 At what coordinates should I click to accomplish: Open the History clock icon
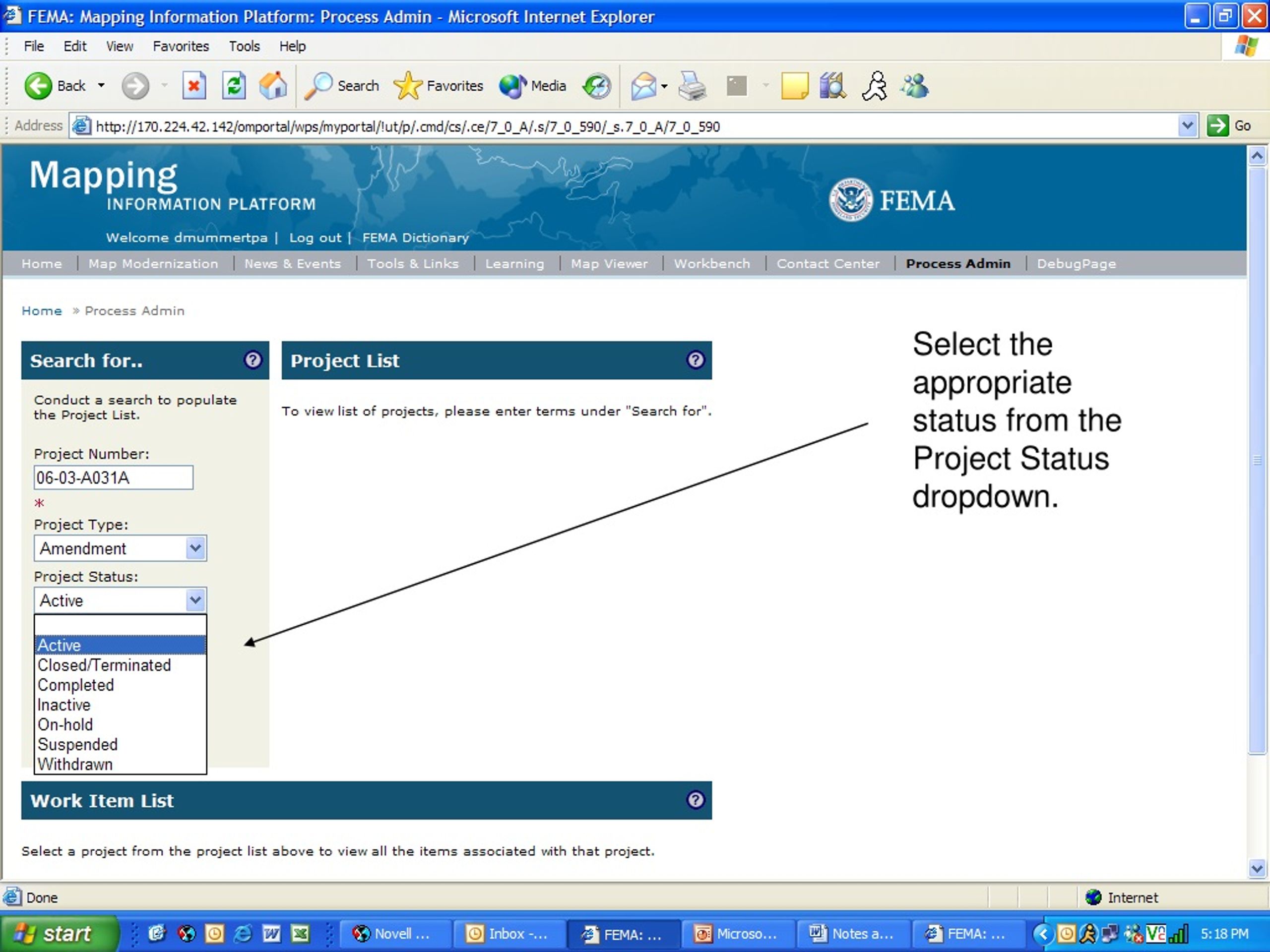point(596,86)
